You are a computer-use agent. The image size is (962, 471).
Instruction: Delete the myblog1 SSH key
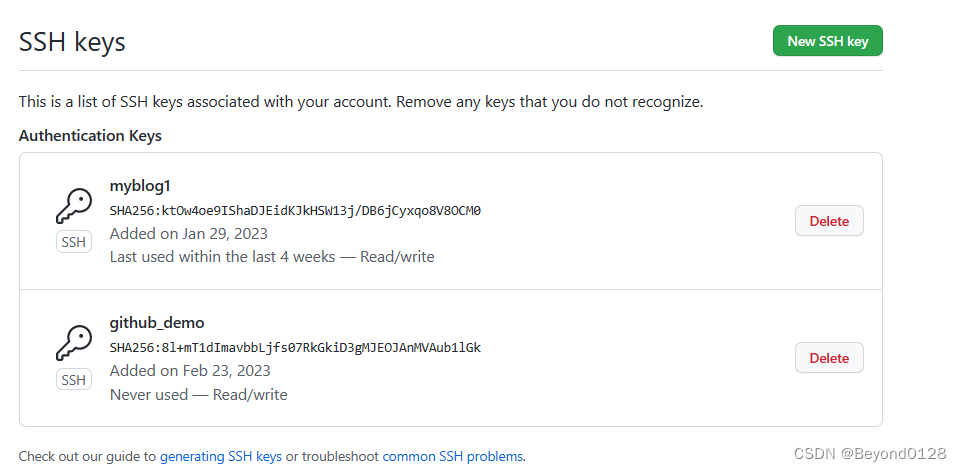(828, 221)
